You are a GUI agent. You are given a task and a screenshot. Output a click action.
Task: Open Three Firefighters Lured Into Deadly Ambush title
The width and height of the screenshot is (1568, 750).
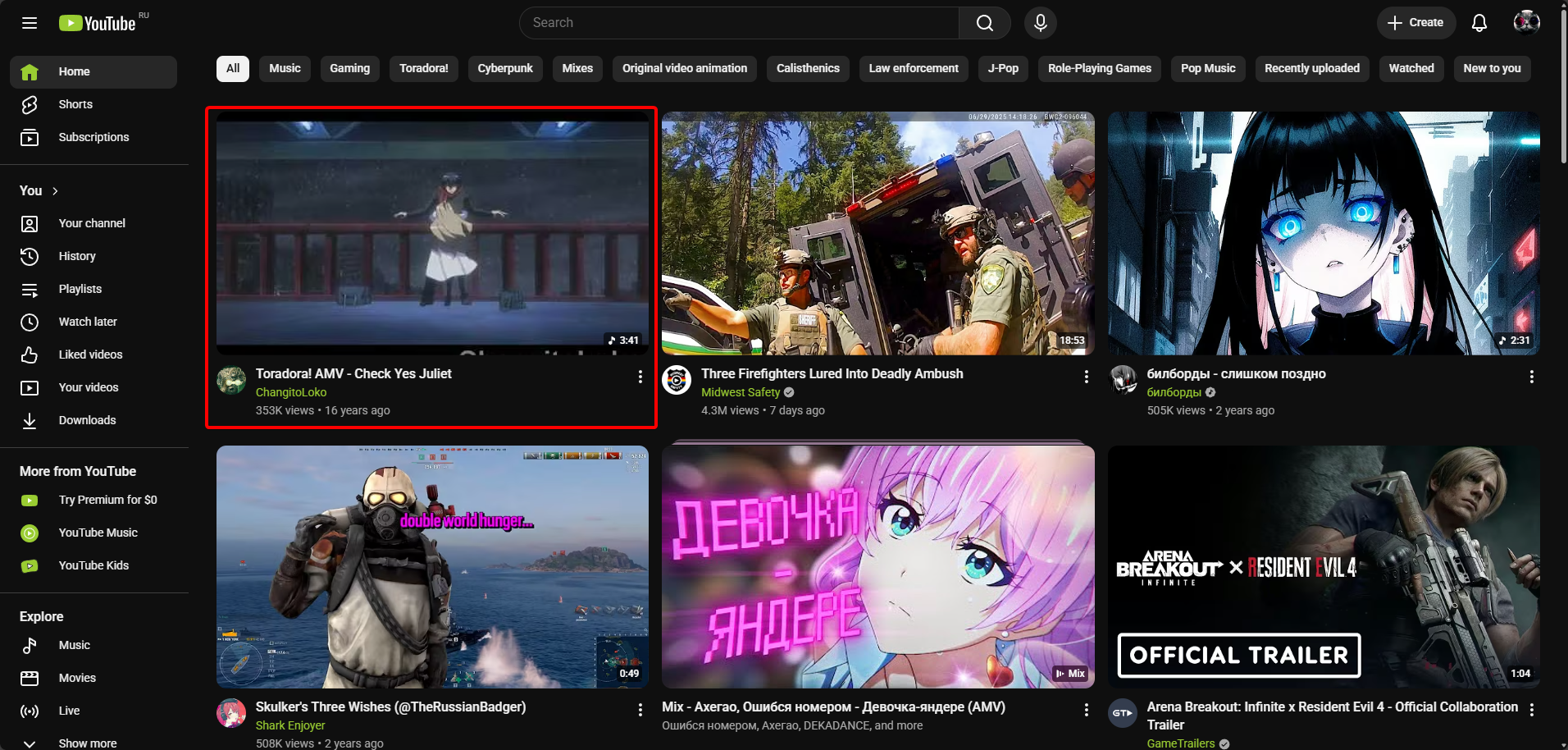(832, 373)
